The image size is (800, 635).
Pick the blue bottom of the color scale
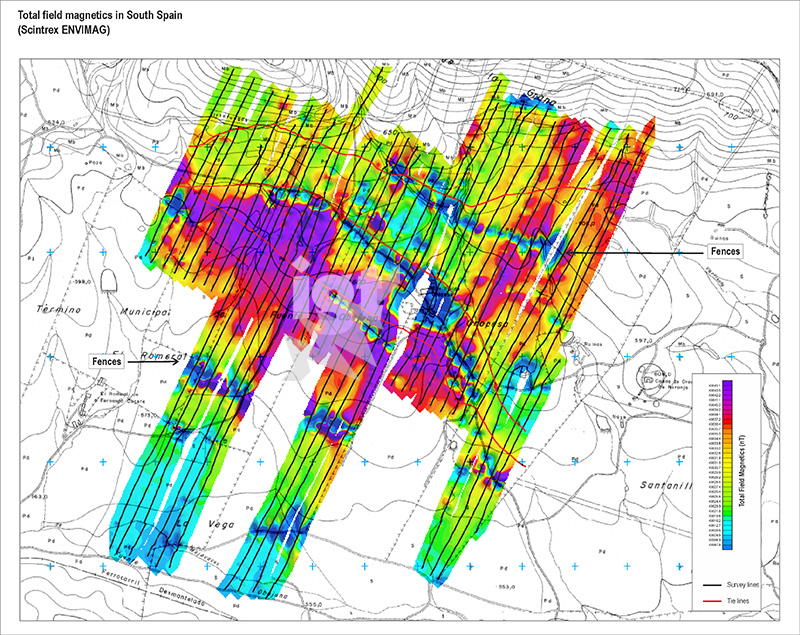click(727, 545)
